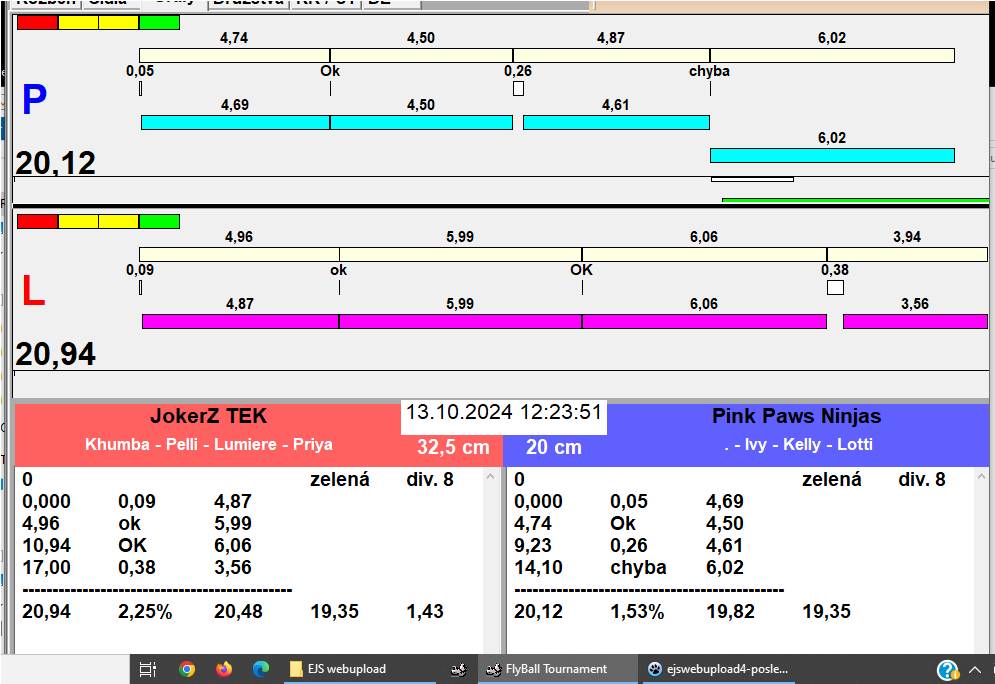Click the blue help question mark icon
This screenshot has height=684, width=995.
tap(947, 670)
